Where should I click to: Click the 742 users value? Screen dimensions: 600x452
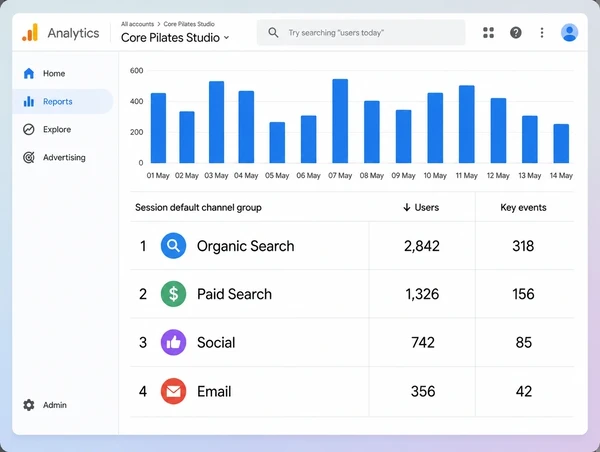[x=423, y=342]
